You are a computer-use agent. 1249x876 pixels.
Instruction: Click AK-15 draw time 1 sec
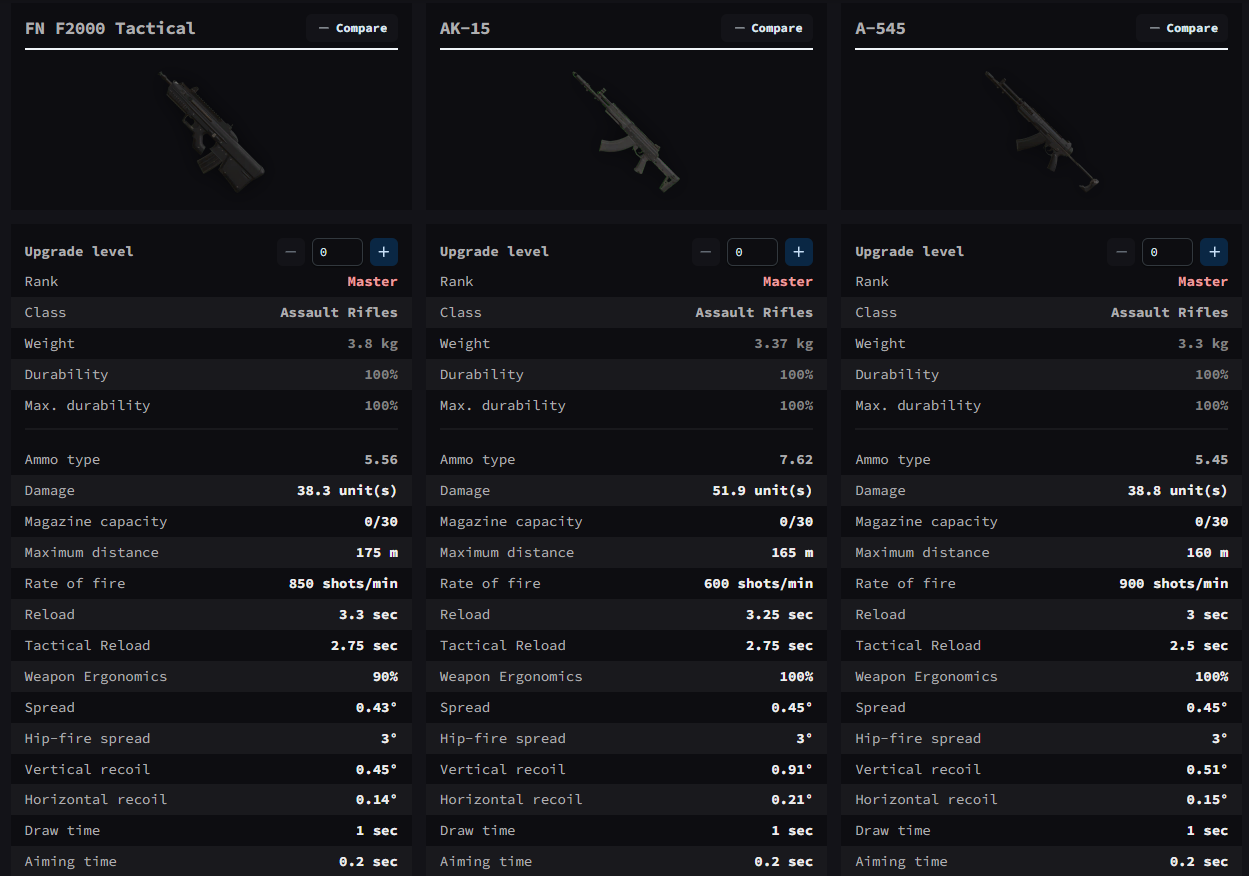792,831
